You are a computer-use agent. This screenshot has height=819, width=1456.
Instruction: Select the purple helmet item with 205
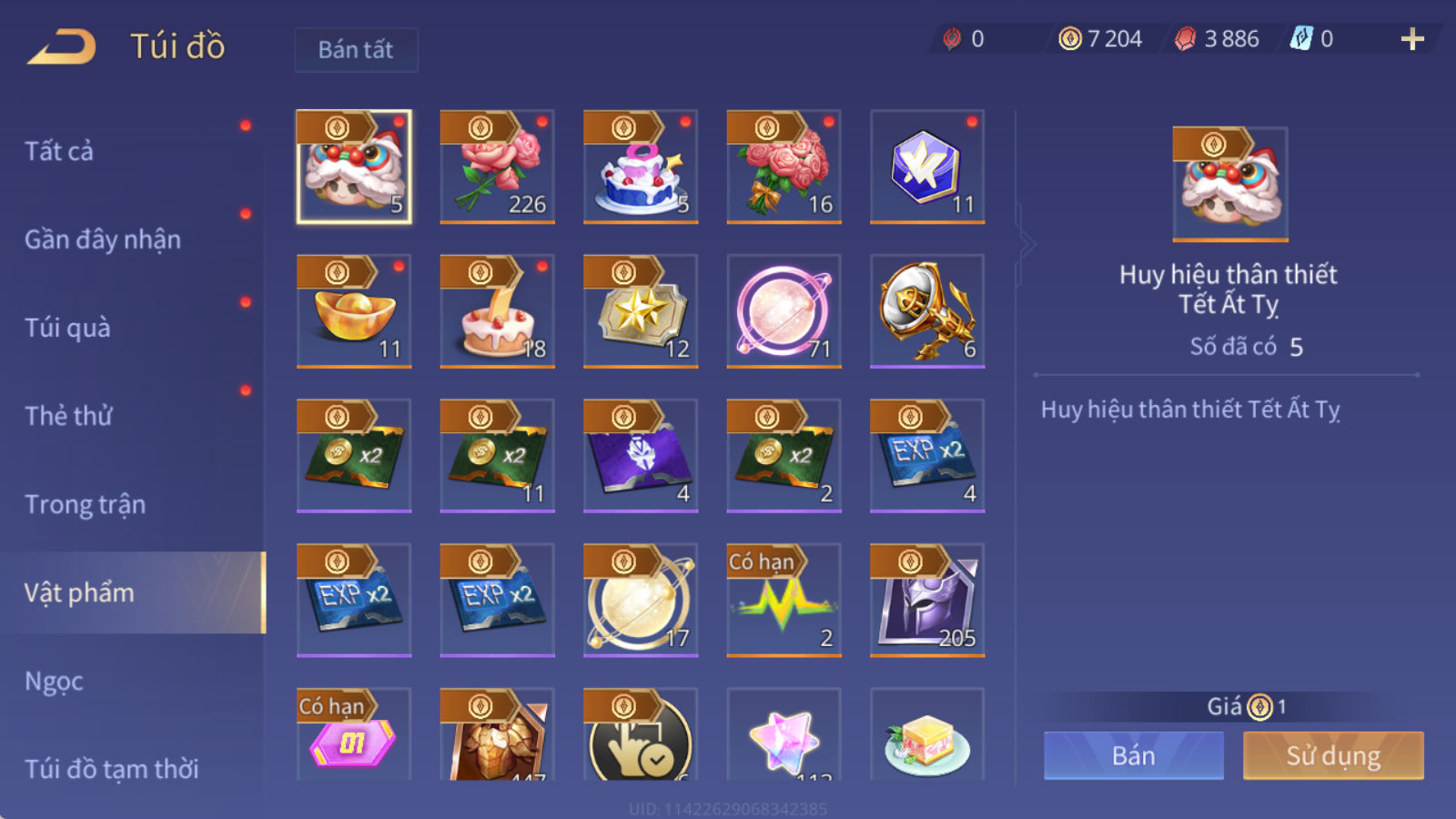coord(927,601)
